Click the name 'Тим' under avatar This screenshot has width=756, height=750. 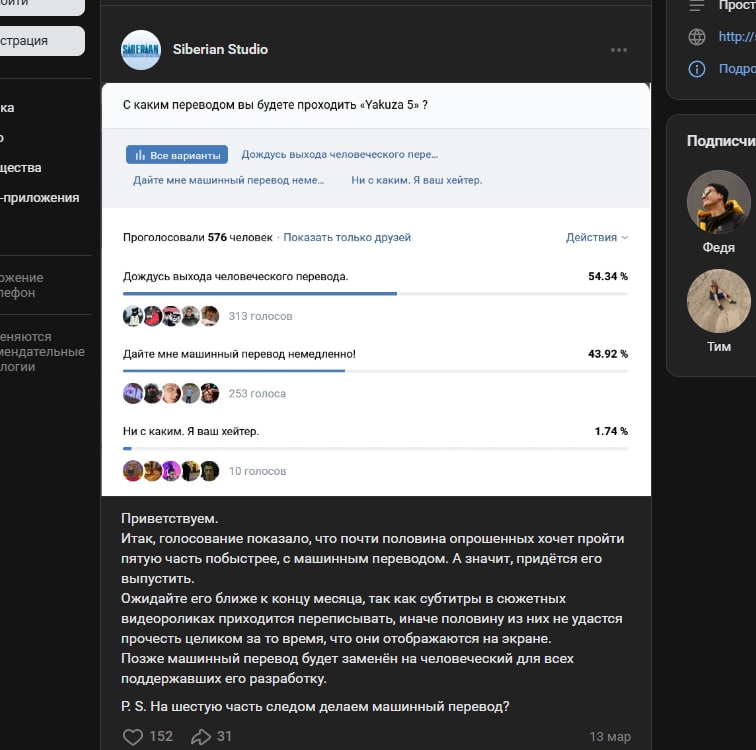(x=718, y=347)
